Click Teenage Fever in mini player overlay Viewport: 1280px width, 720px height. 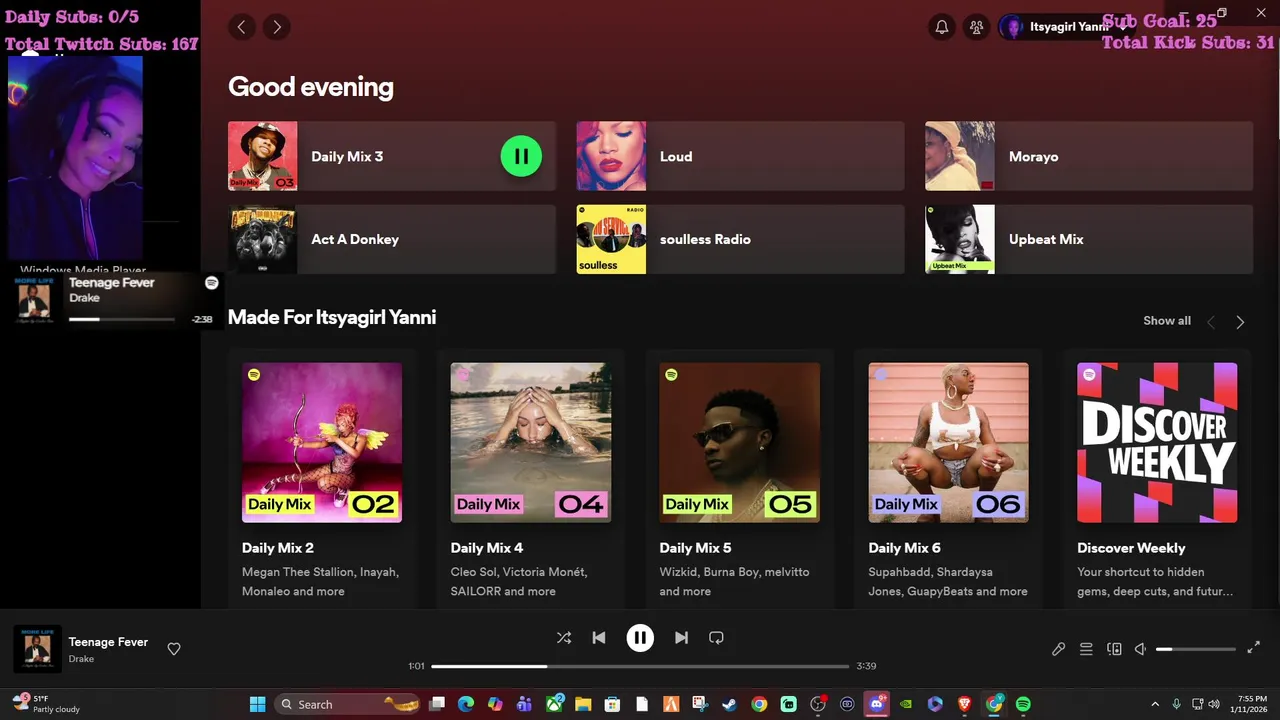point(111,283)
